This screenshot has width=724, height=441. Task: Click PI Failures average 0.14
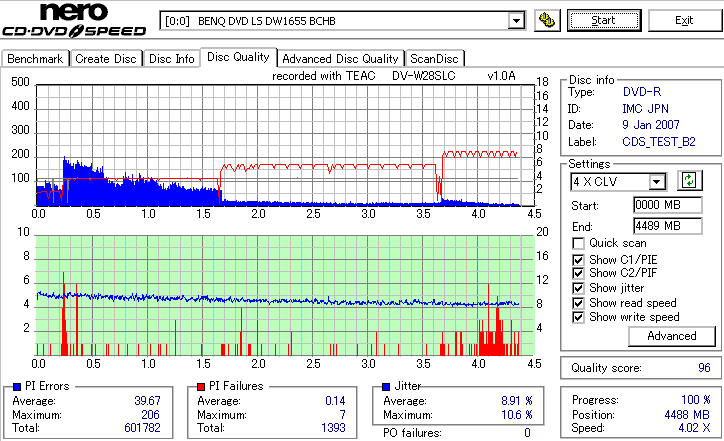click(335, 401)
